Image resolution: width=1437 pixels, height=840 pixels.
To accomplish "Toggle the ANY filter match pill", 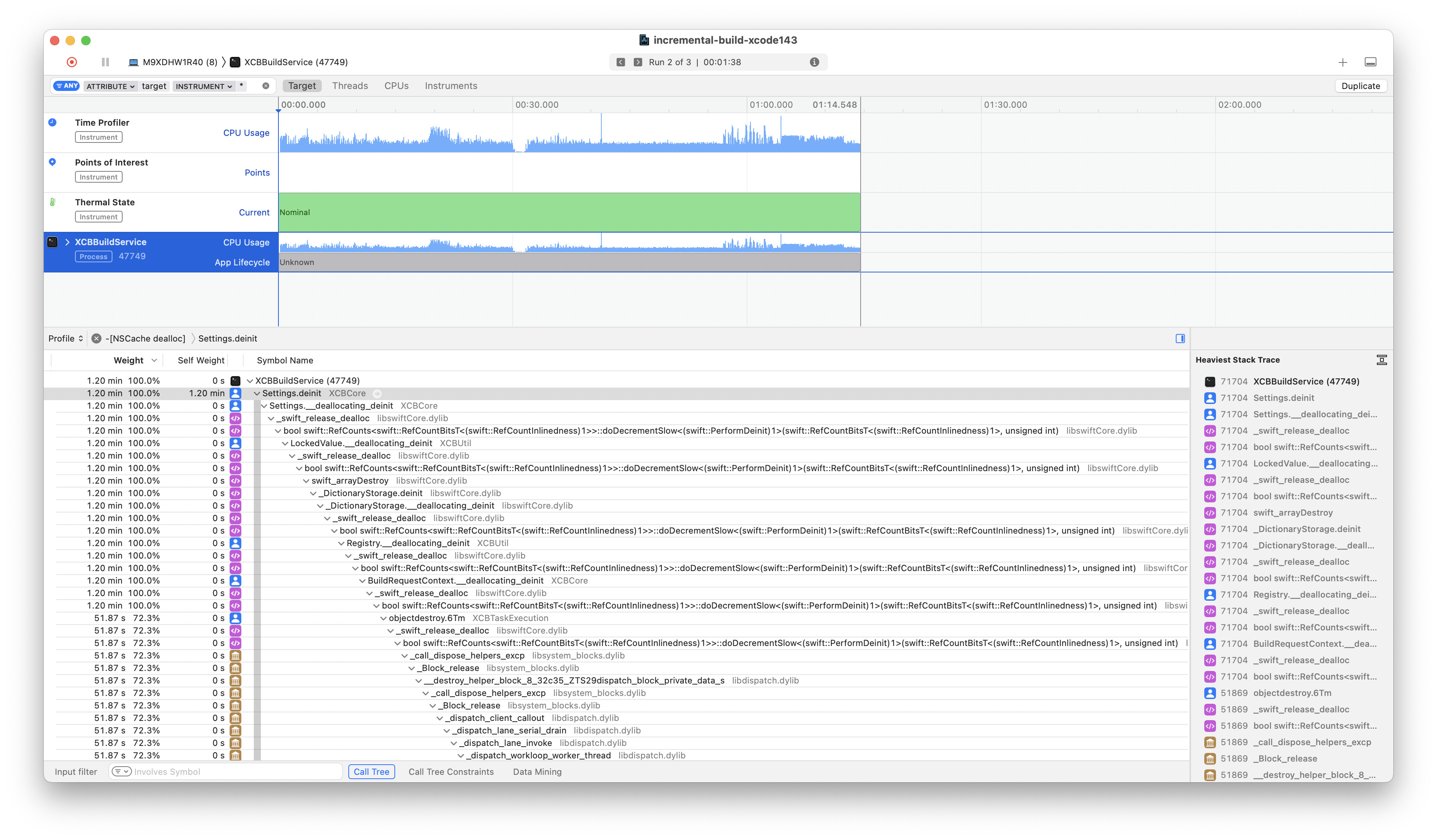I will pyautogui.click(x=67, y=86).
